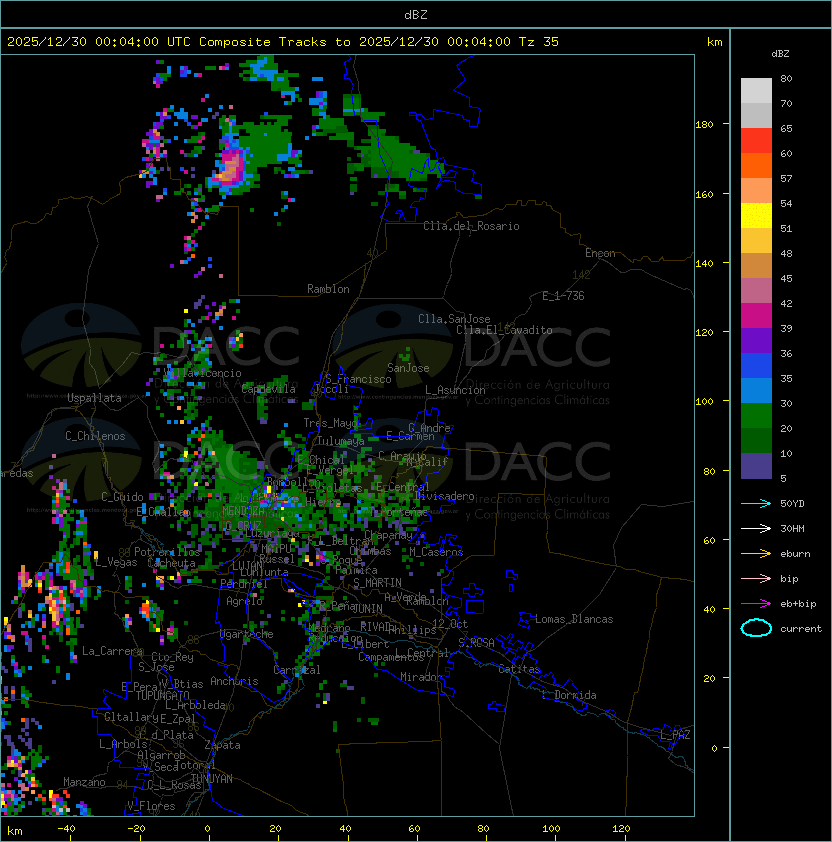
Task: Click the Ugarteche place label
Action: coord(247,634)
